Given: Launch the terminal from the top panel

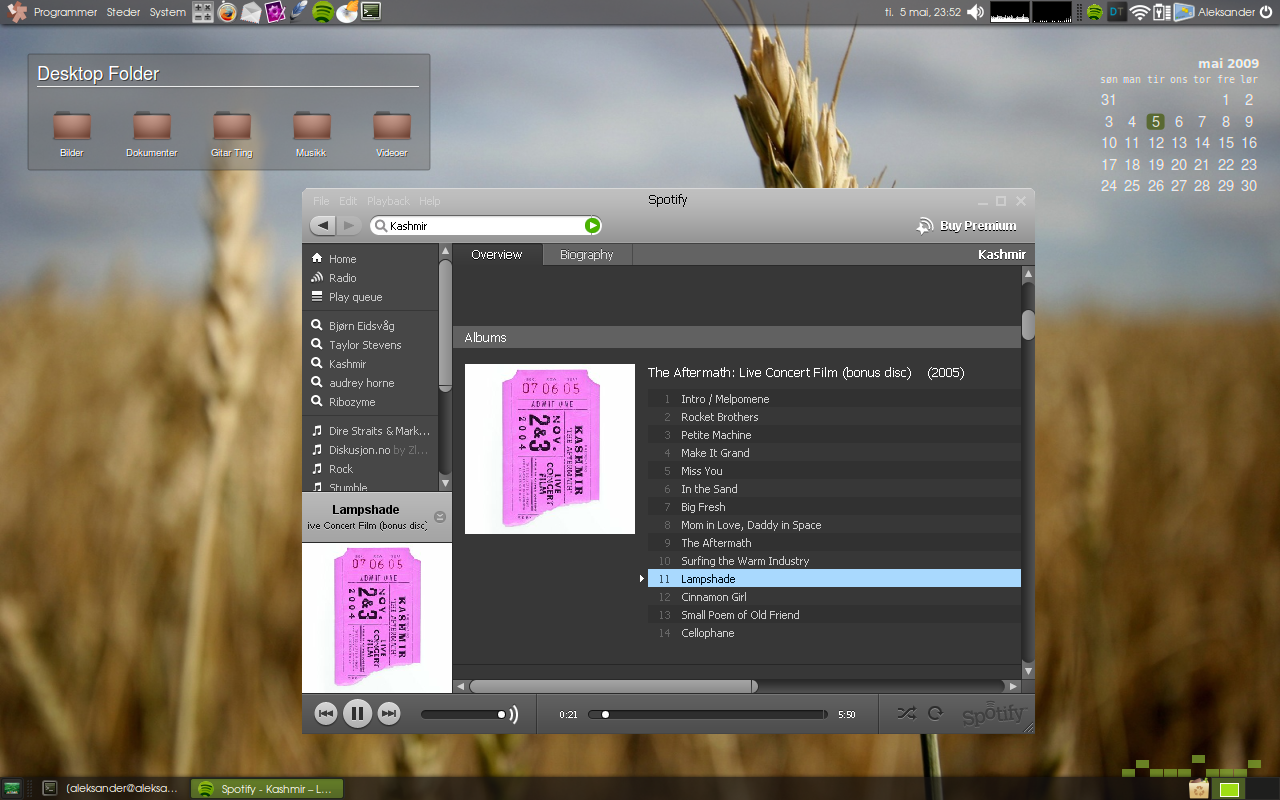Looking at the screenshot, I should (371, 12).
